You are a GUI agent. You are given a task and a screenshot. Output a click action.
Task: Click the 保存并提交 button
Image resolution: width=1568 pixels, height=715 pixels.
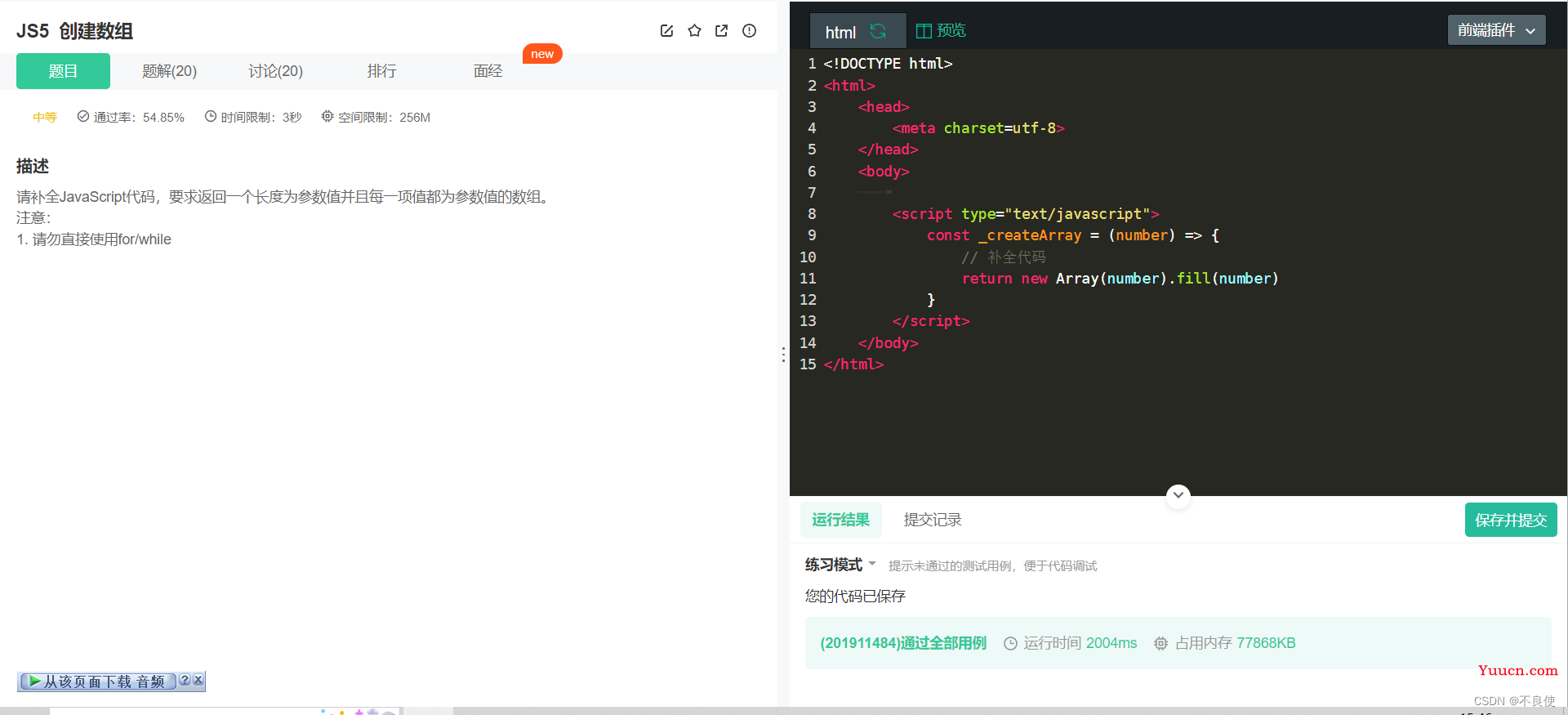tap(1511, 520)
